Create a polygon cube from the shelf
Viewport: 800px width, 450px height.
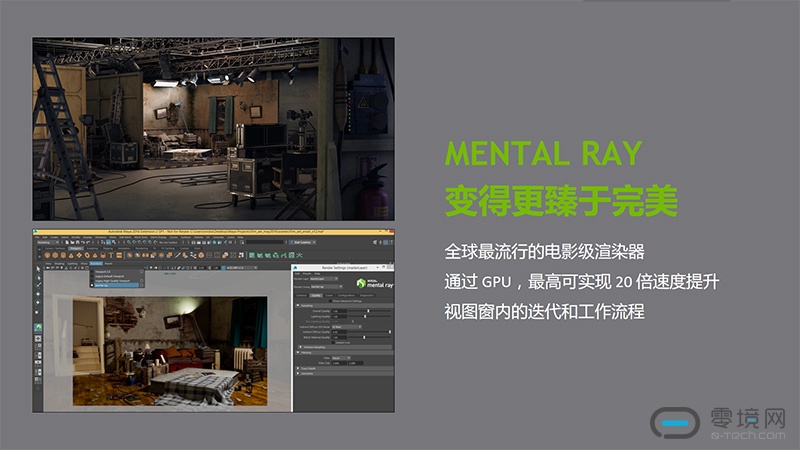(55, 255)
